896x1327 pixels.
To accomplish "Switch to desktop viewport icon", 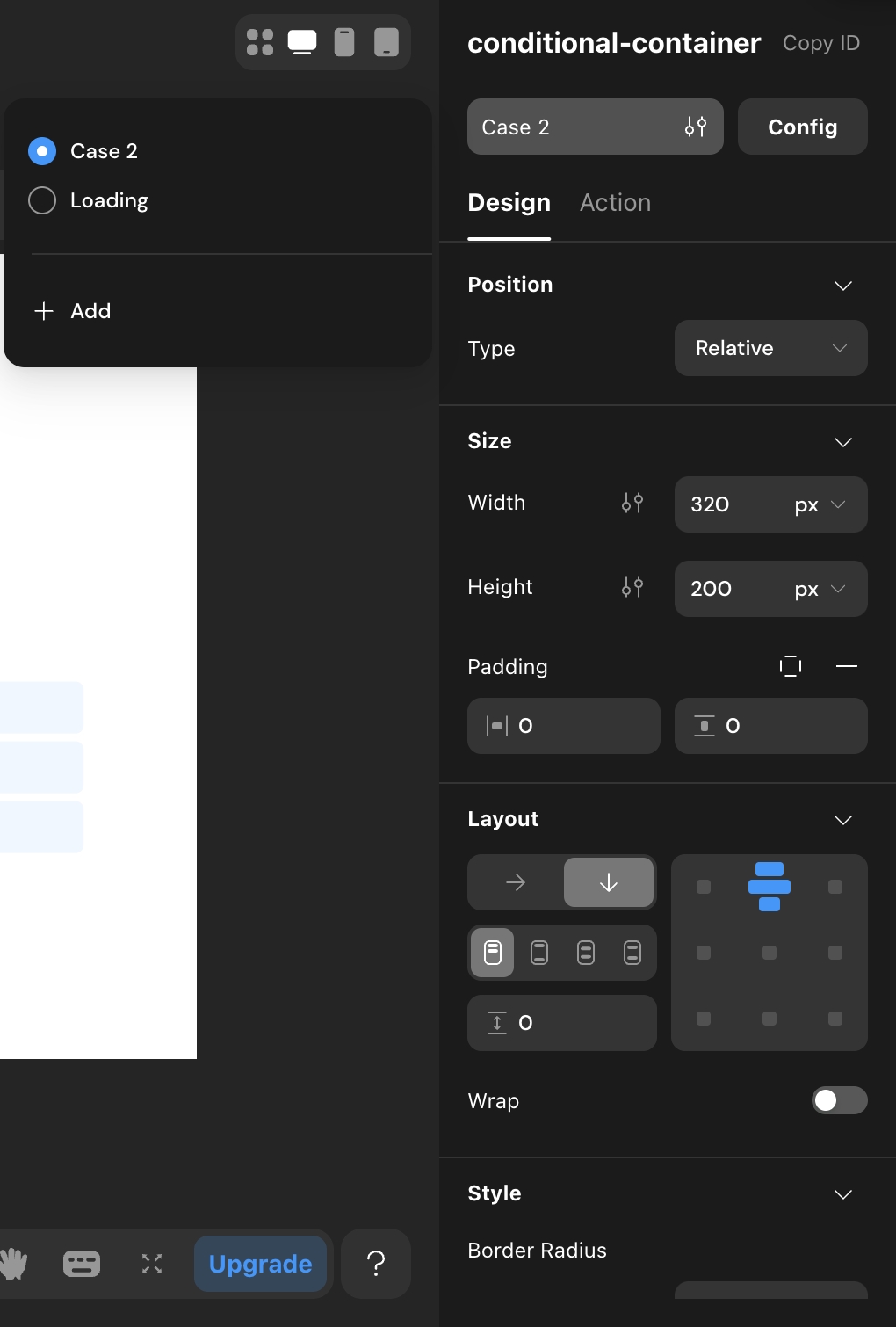I will click(302, 42).
